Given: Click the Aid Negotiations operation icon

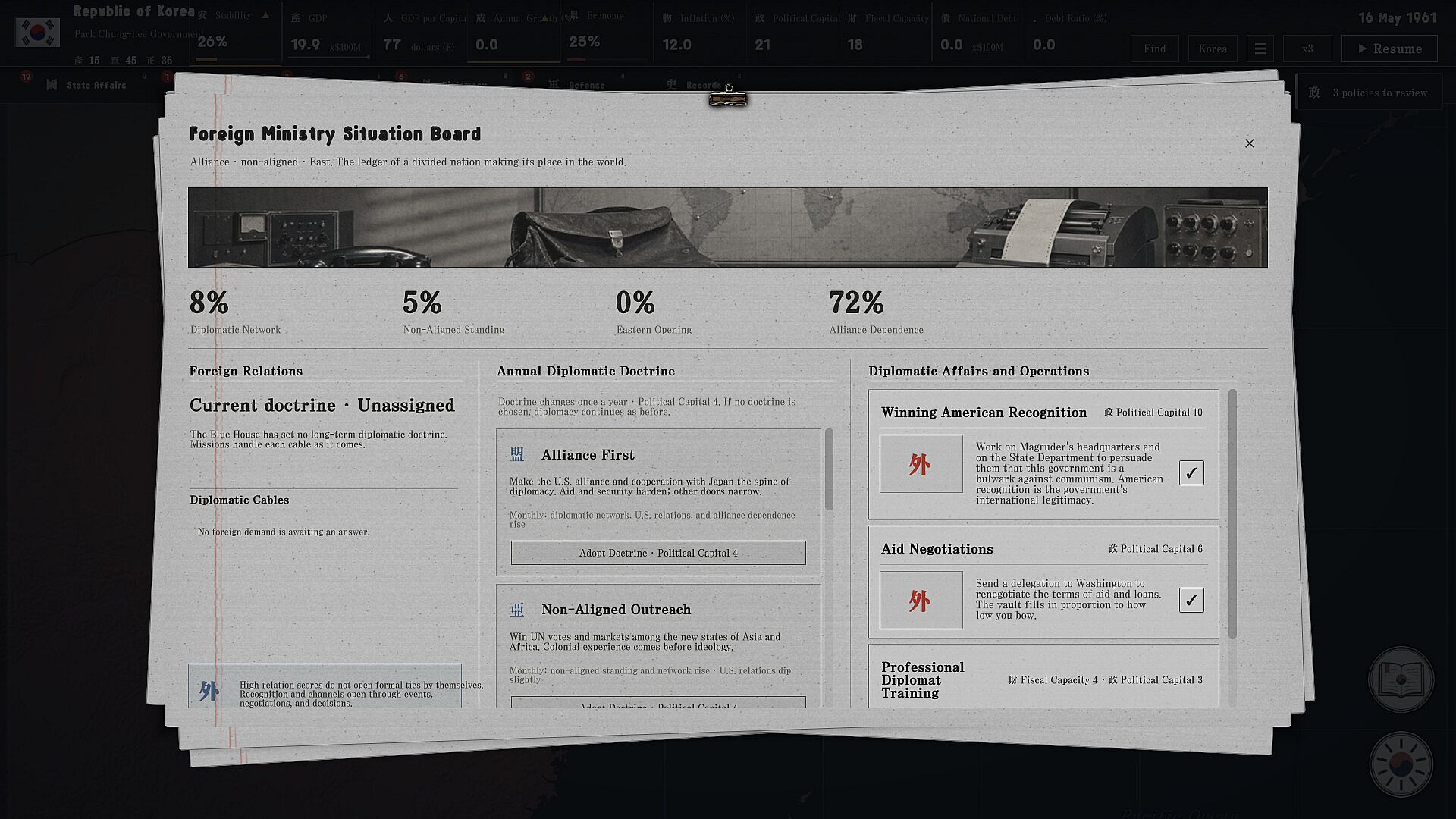Looking at the screenshot, I should coord(921,601).
